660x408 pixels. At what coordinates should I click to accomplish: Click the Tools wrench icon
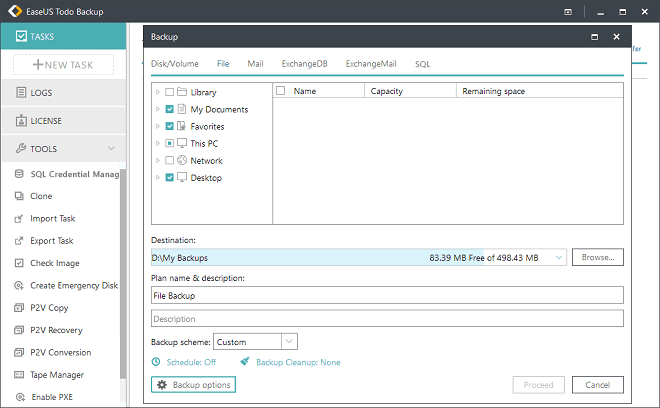(x=21, y=148)
